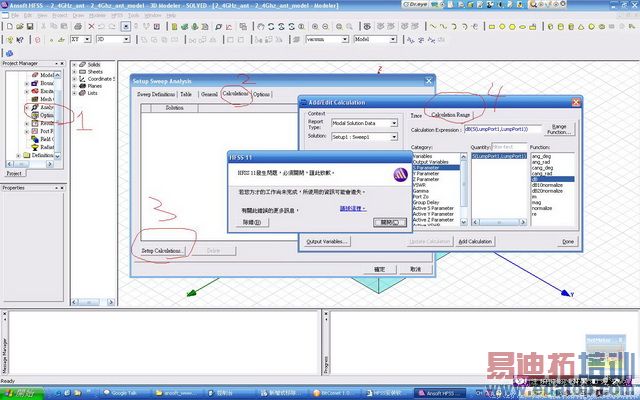
Task: Click the right-hand button in HFSS 11 dialog
Action: point(390,222)
